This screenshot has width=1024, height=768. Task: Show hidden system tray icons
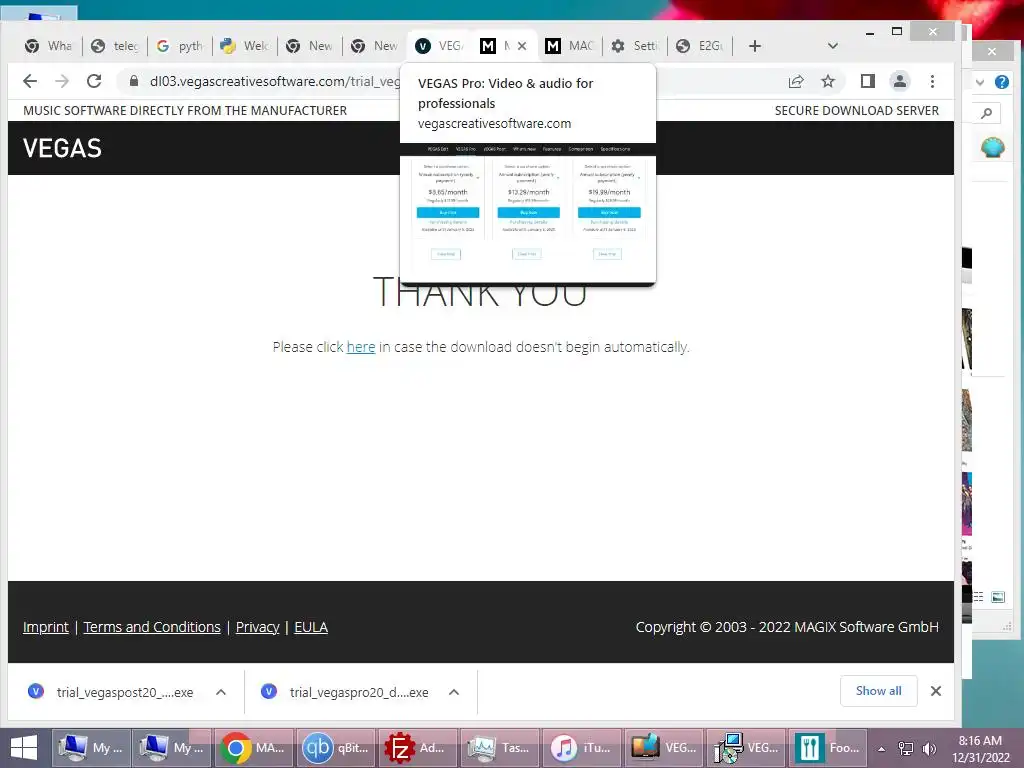point(881,749)
